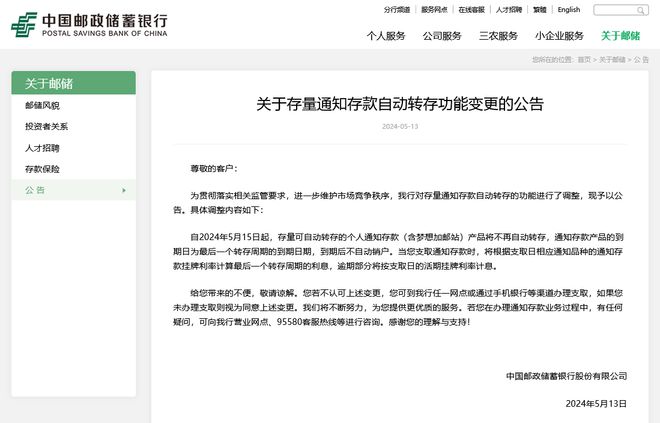The width and height of the screenshot is (660, 423).
Task: Open 公司服务 navigation menu
Action: 442,36
